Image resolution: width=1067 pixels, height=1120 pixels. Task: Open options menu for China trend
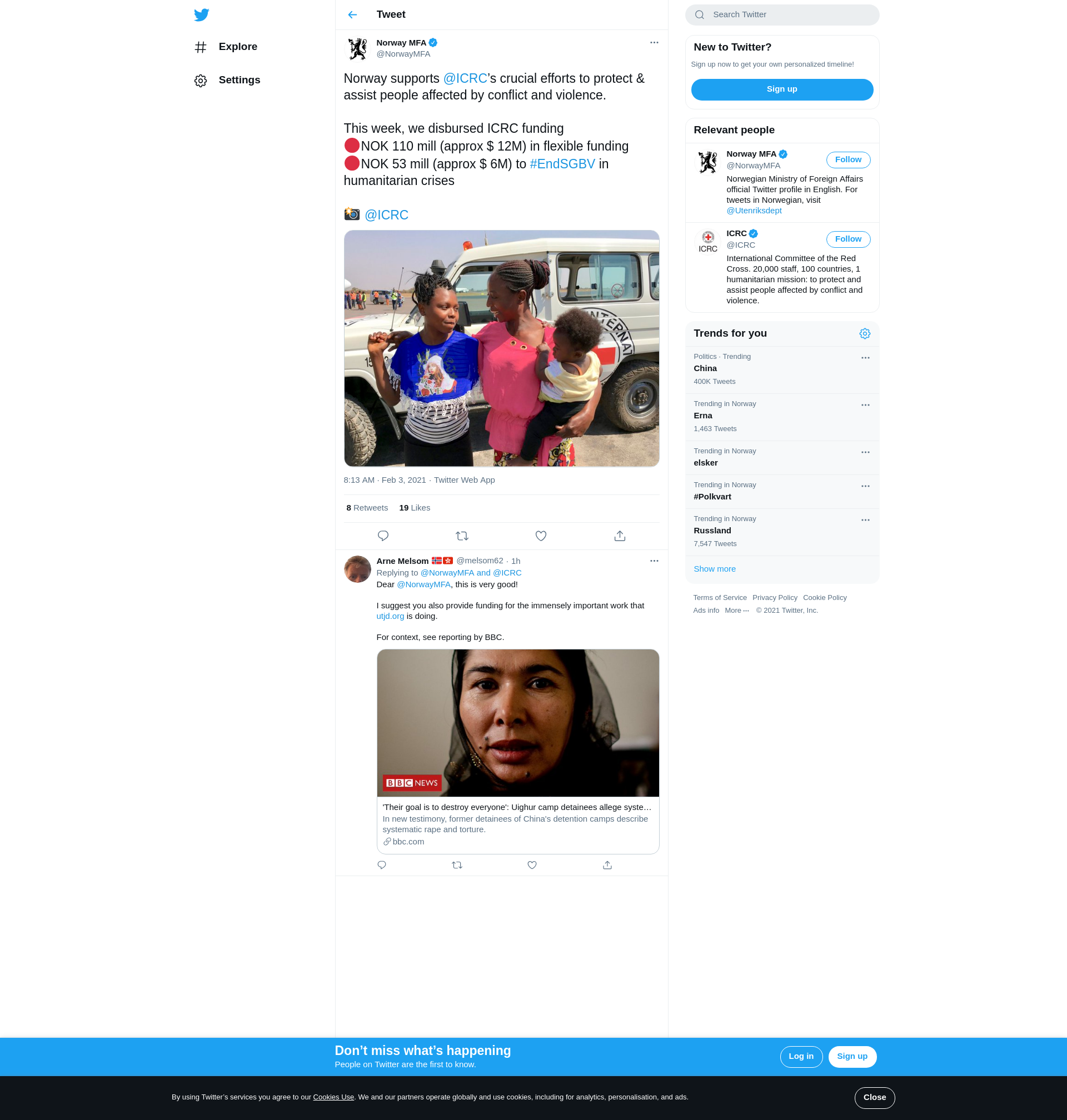(x=865, y=358)
